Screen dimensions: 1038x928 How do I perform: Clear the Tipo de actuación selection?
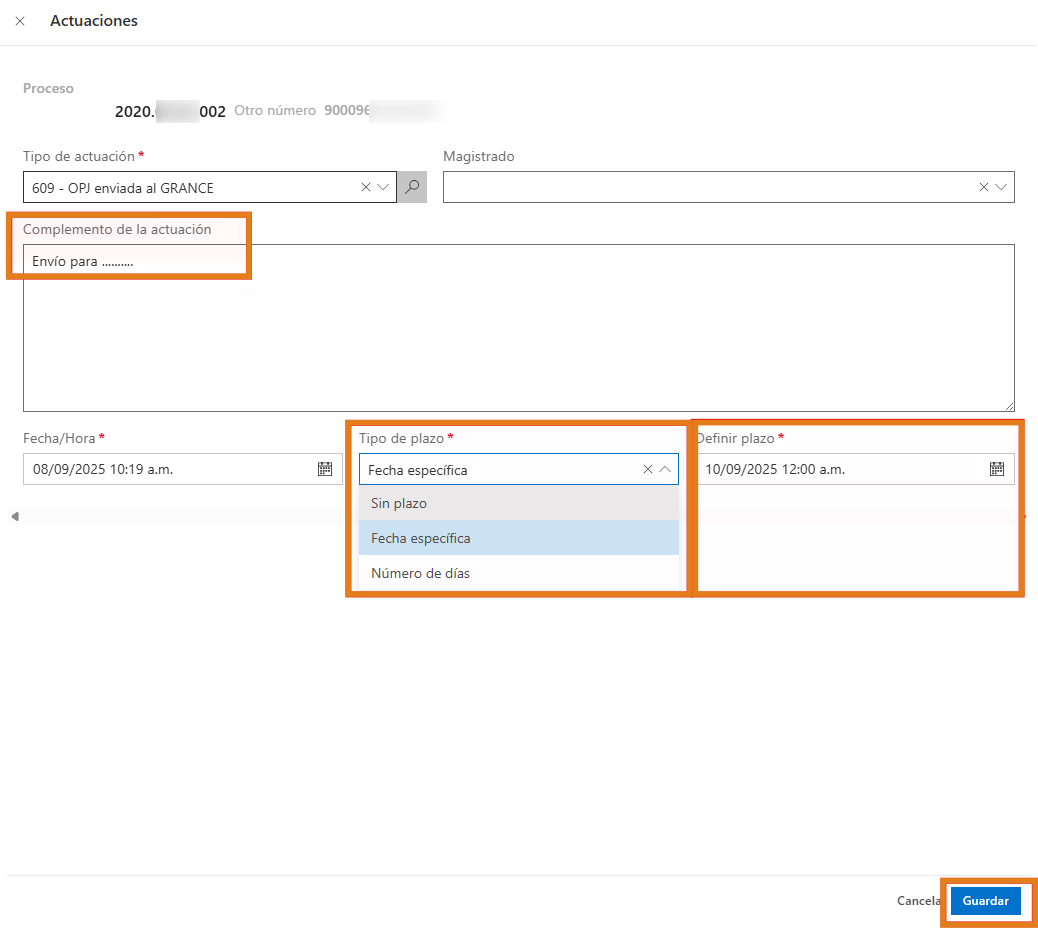[365, 187]
